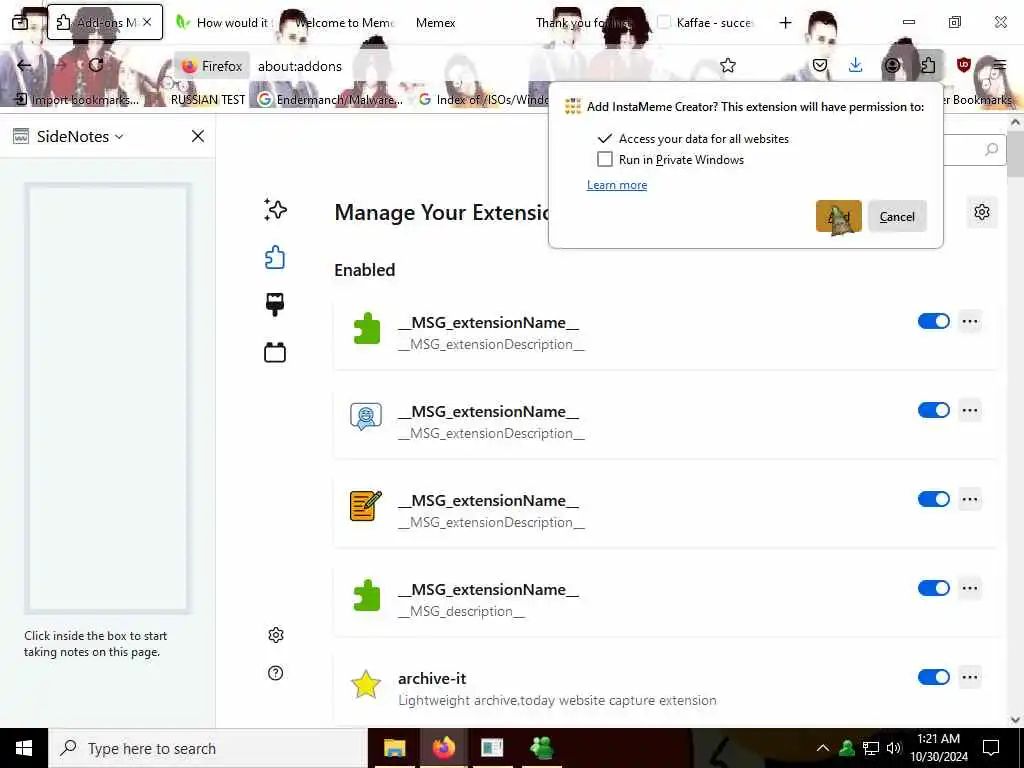The image size is (1024, 768).
Task: Reload the page with refresh icon
Action: (x=96, y=65)
